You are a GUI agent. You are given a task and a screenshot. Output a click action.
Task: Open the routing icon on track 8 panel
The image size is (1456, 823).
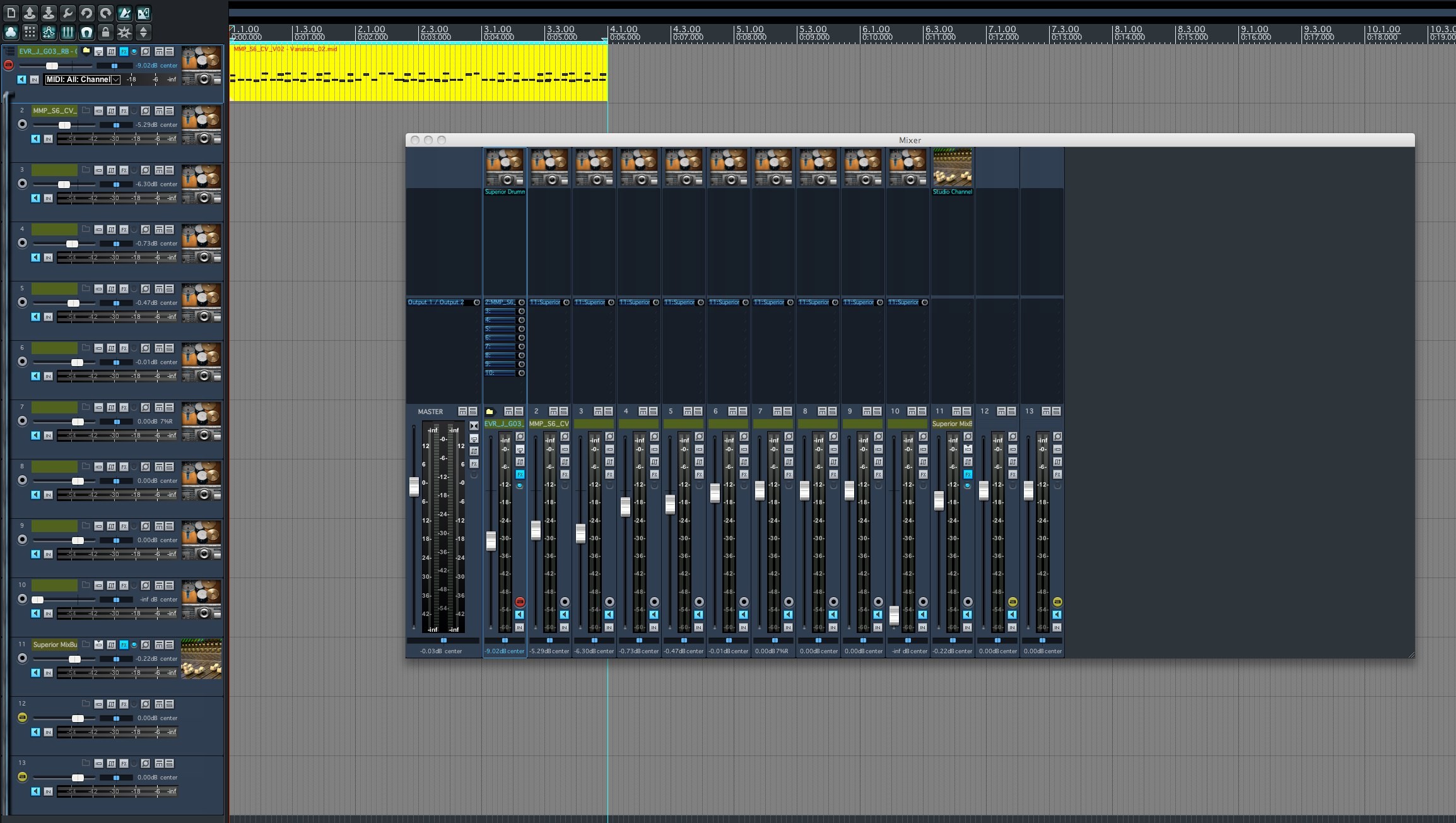[x=99, y=467]
